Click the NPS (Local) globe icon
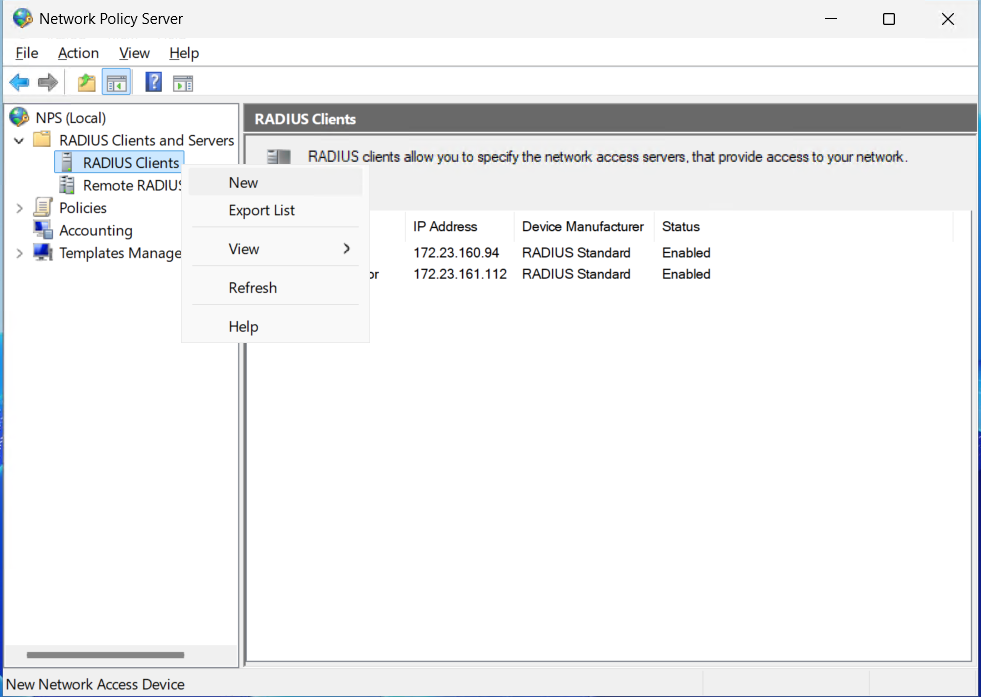Image resolution: width=981 pixels, height=697 pixels. click(x=19, y=117)
